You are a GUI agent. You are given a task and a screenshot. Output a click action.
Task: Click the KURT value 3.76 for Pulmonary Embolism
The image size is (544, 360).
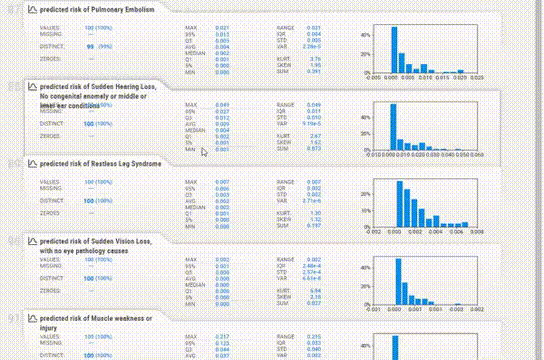point(315,59)
